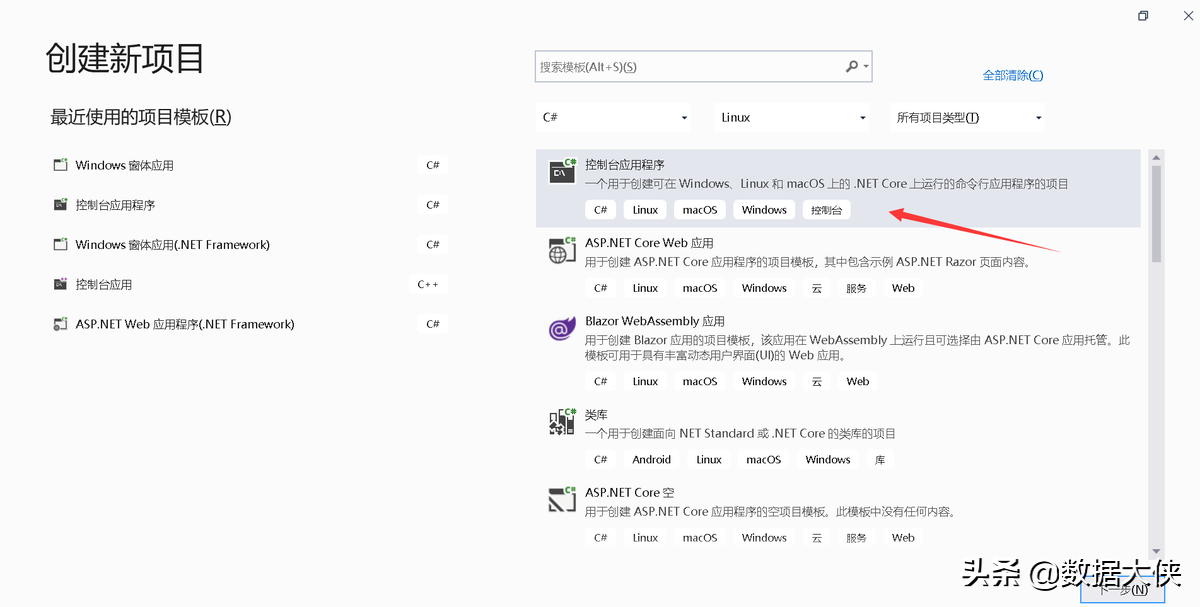Click the ASP.NET Core Empty (空) template icon
Viewport: 1200px width, 607px height.
pos(563,499)
